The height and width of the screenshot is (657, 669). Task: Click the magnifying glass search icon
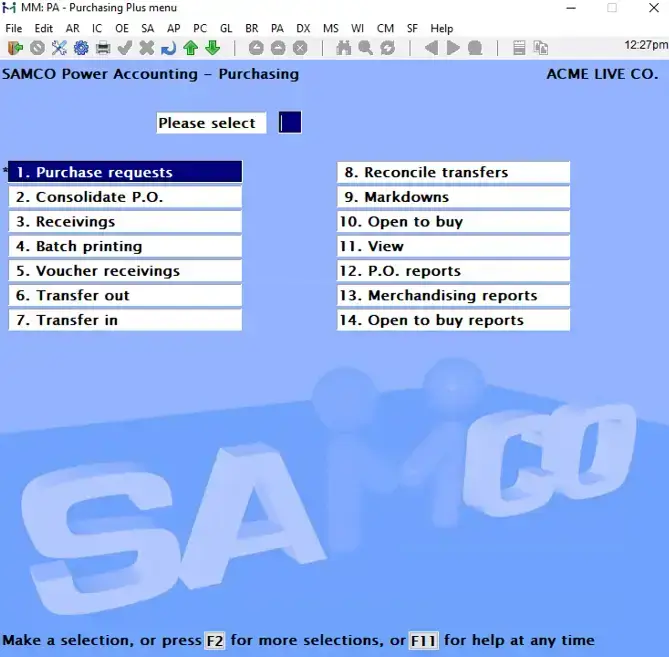[366, 47]
